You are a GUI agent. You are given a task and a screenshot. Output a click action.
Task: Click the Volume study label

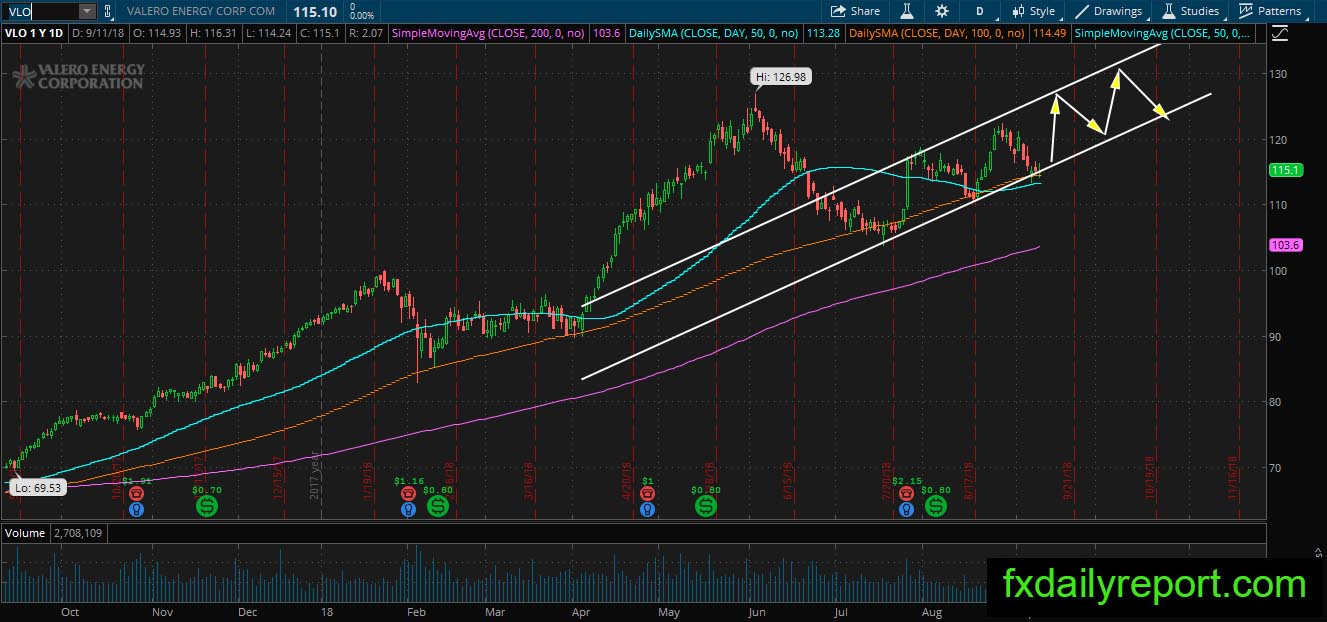click(x=23, y=534)
